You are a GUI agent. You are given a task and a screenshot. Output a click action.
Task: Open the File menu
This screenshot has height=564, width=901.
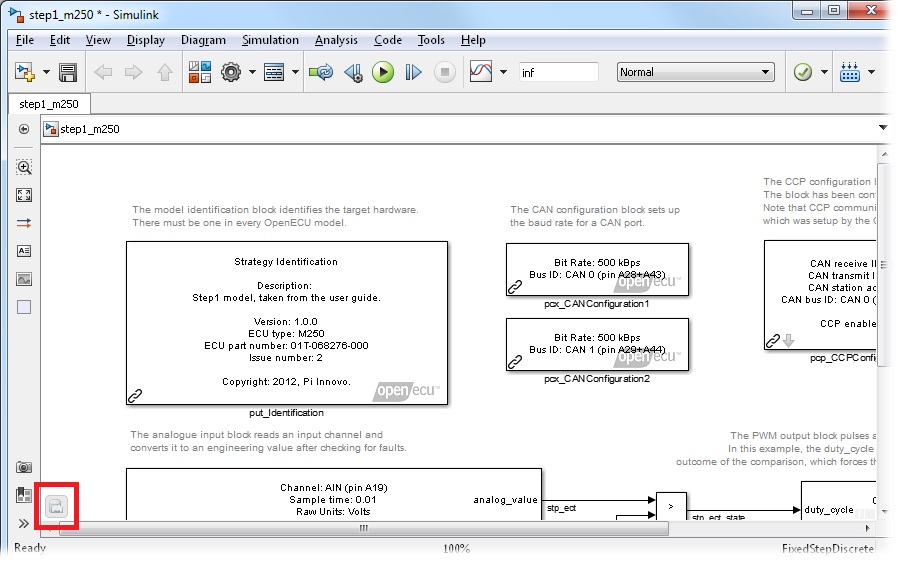tap(25, 40)
